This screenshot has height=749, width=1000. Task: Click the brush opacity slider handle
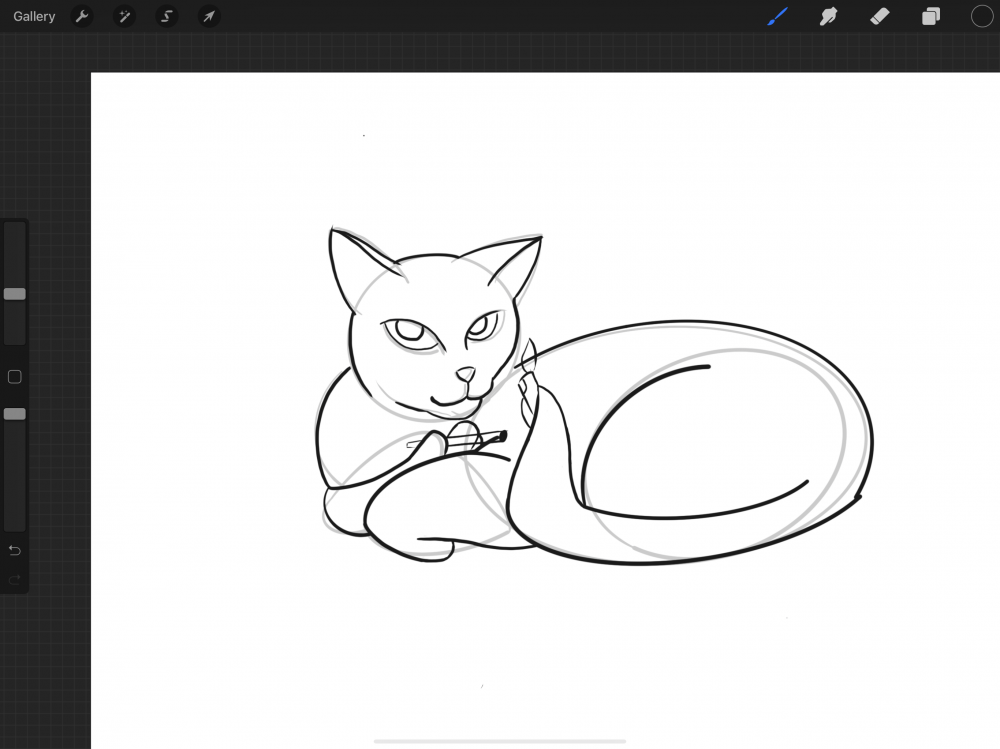tap(15, 414)
